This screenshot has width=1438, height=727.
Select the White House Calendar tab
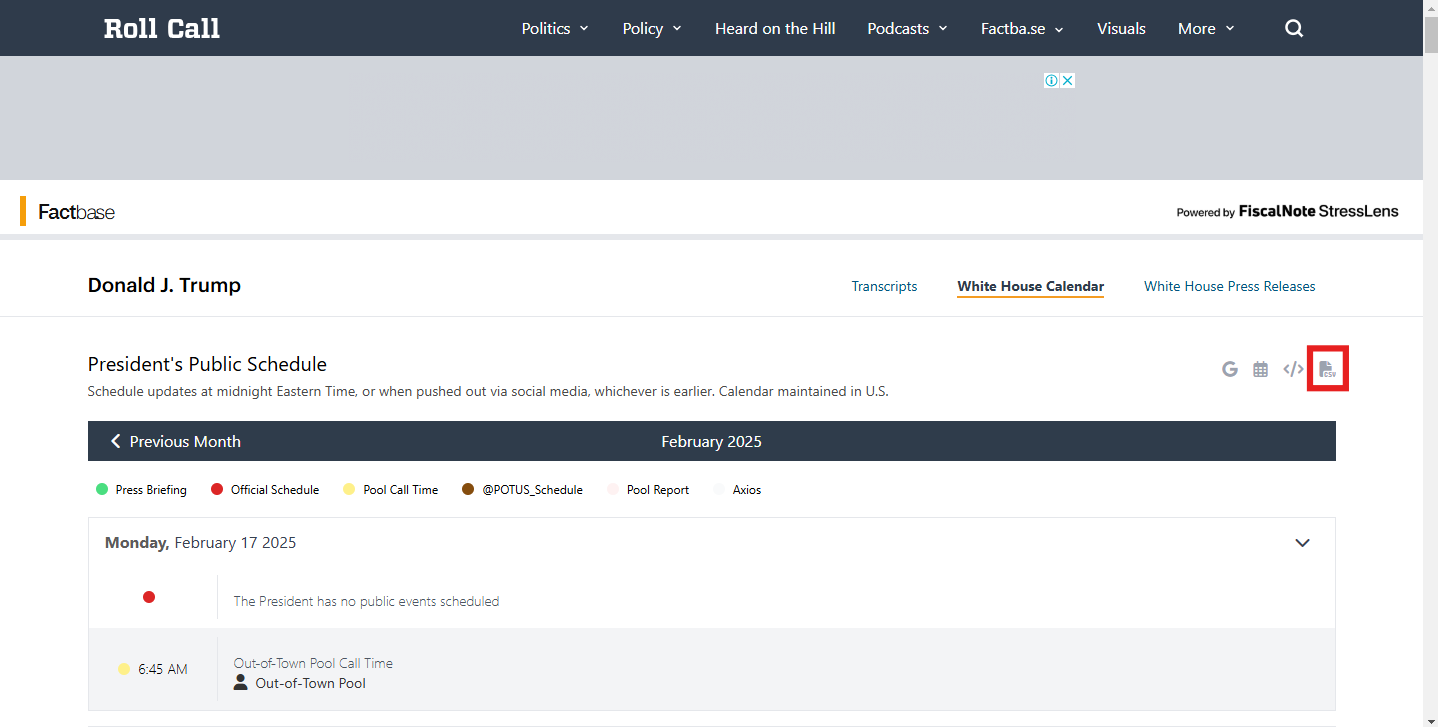(1031, 286)
